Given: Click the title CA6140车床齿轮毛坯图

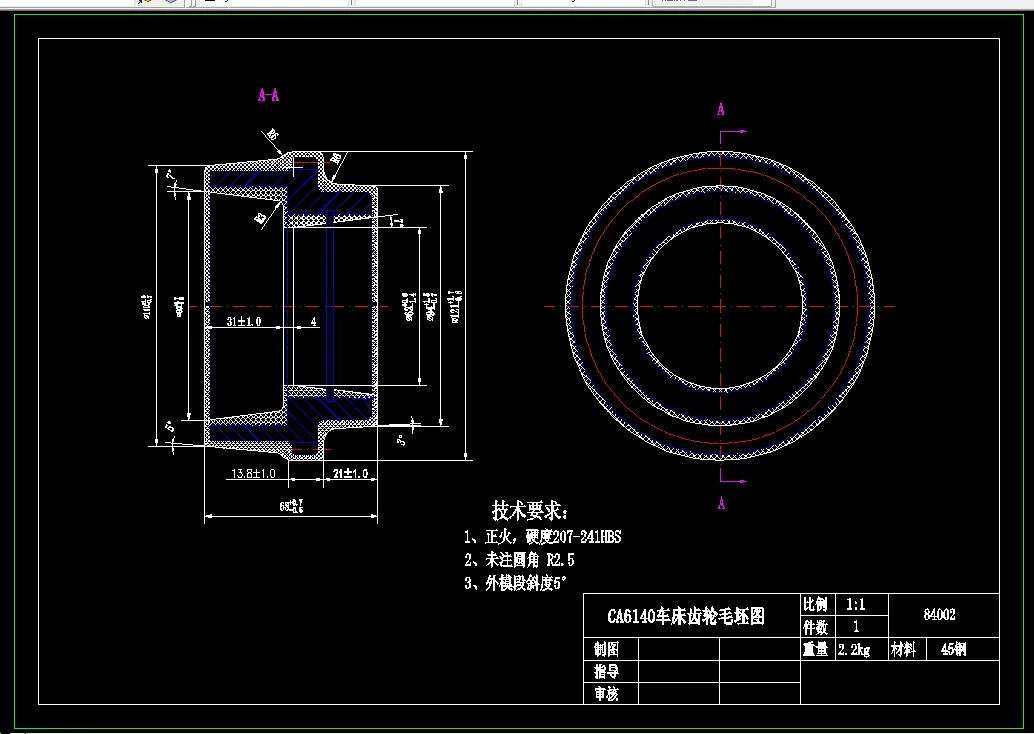Looking at the screenshot, I should pos(686,616).
